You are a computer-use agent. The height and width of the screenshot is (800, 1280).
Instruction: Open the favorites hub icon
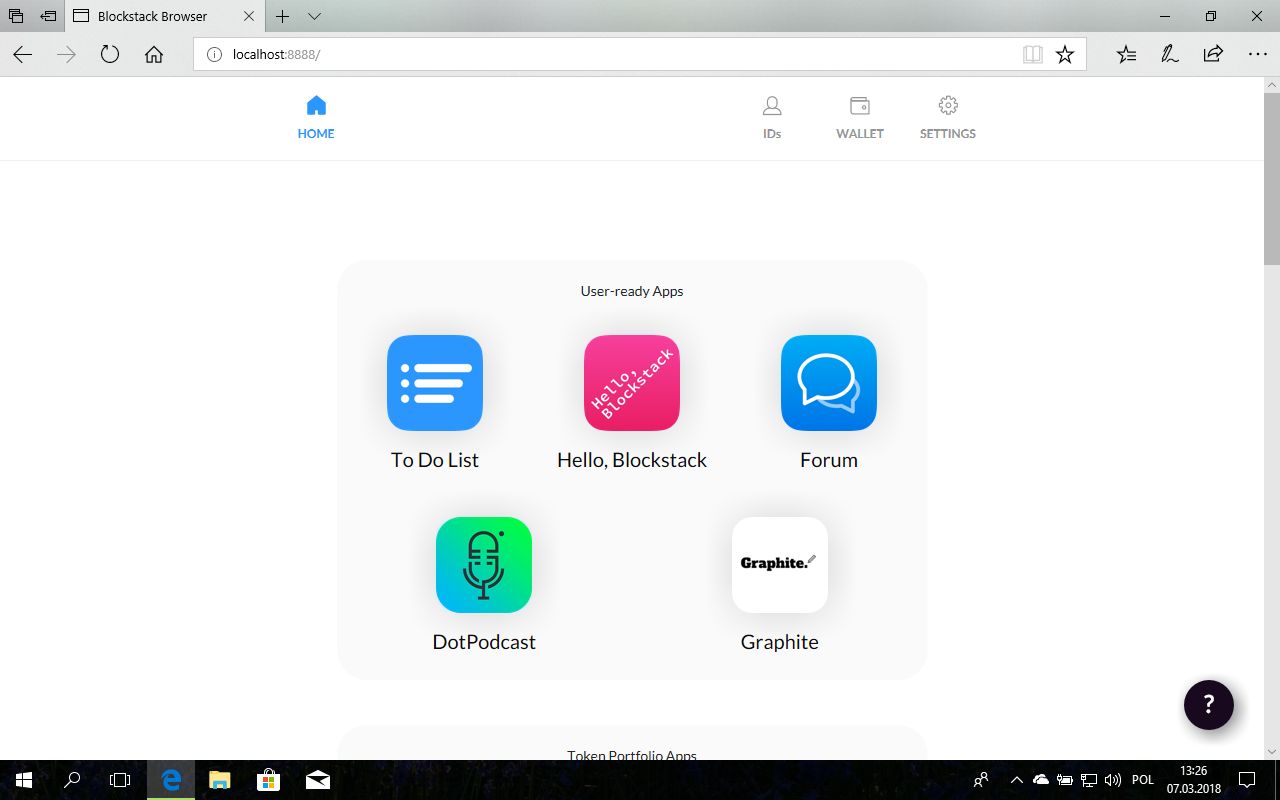[x=1126, y=55]
